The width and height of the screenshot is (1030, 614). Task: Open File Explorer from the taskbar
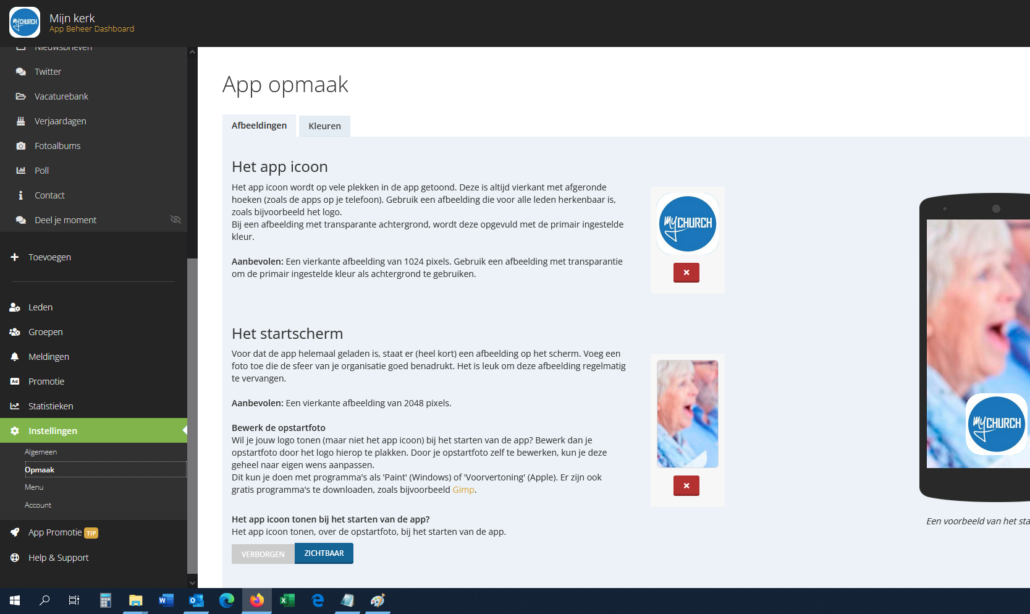(x=135, y=600)
